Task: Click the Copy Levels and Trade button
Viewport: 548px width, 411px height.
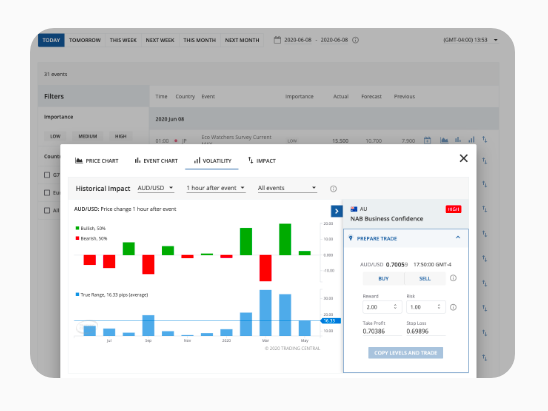Action: point(405,353)
